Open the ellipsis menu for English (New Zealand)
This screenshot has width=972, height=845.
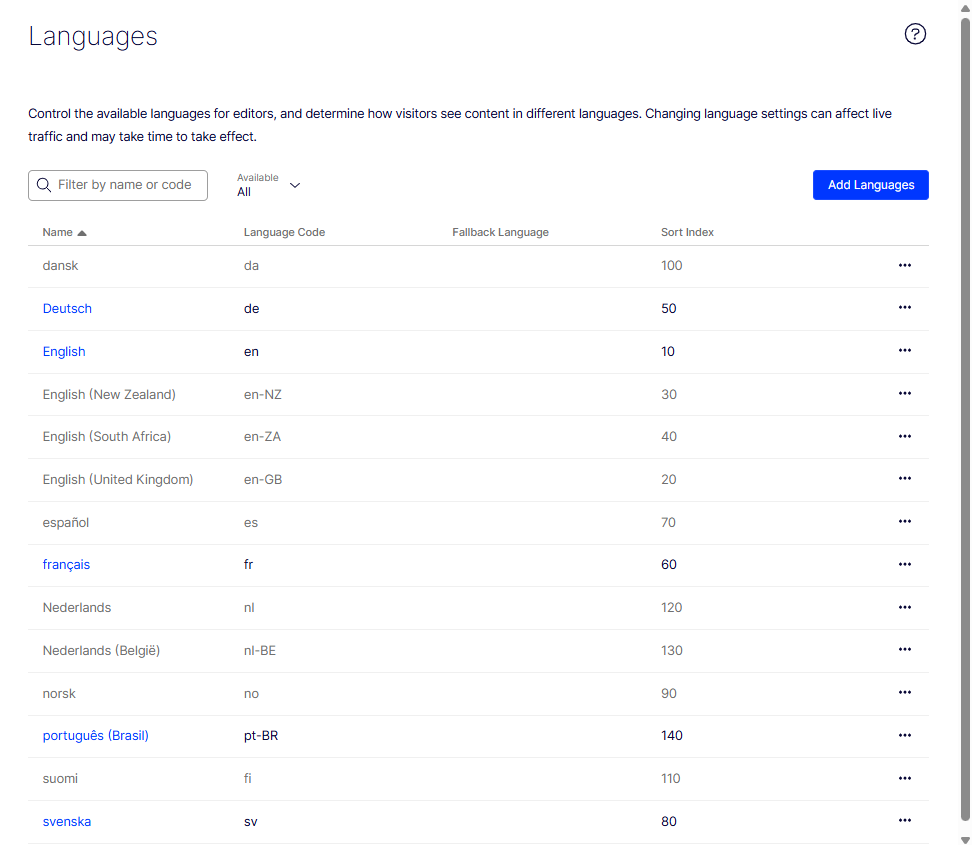coord(904,394)
